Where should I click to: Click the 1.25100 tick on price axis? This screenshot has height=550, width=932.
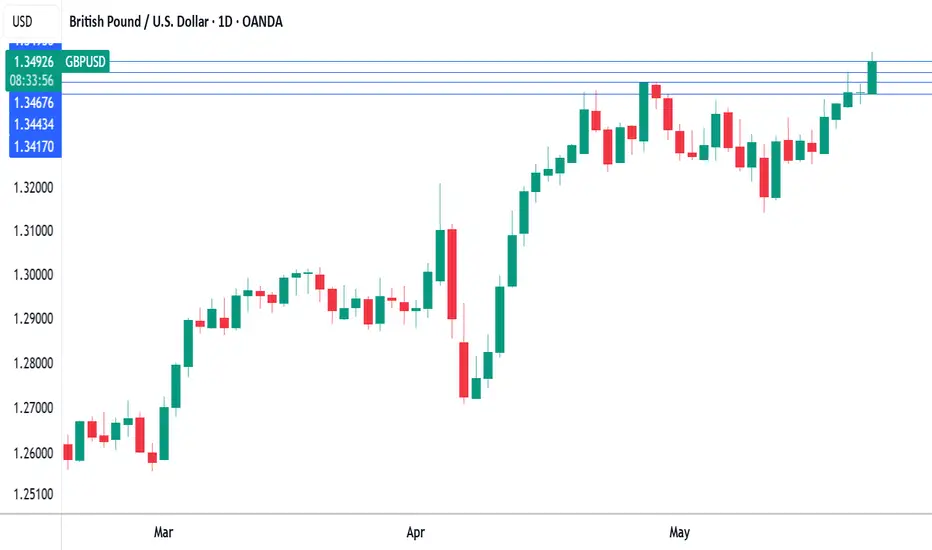click(x=33, y=494)
